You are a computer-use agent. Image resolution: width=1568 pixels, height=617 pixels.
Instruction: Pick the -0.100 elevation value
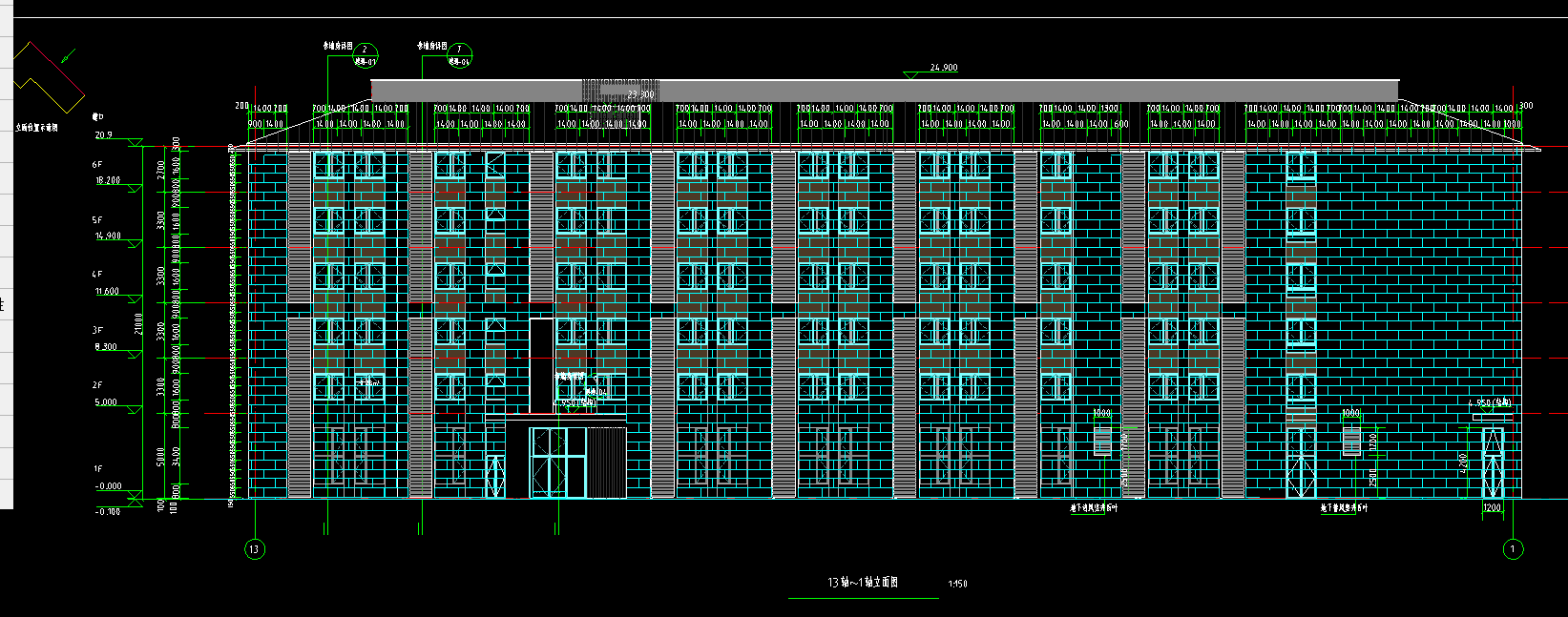[108, 512]
